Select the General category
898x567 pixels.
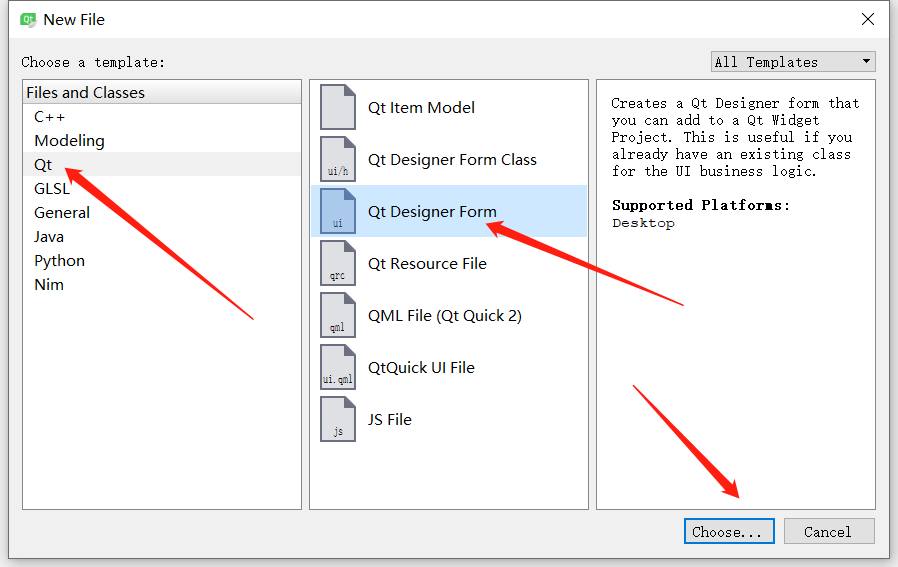162,212
